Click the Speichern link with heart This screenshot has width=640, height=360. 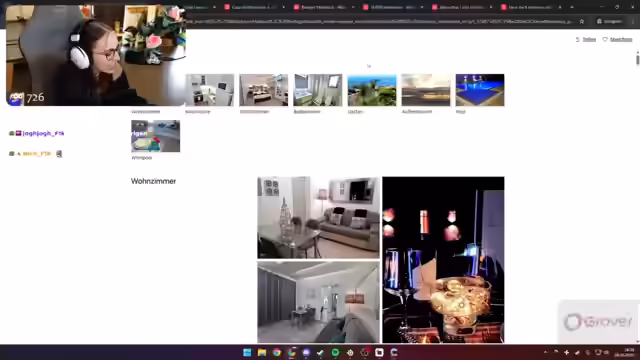[x=617, y=40]
